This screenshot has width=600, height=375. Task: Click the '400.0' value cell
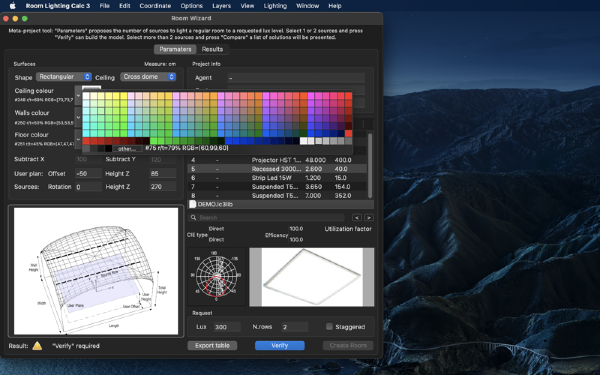(342, 160)
